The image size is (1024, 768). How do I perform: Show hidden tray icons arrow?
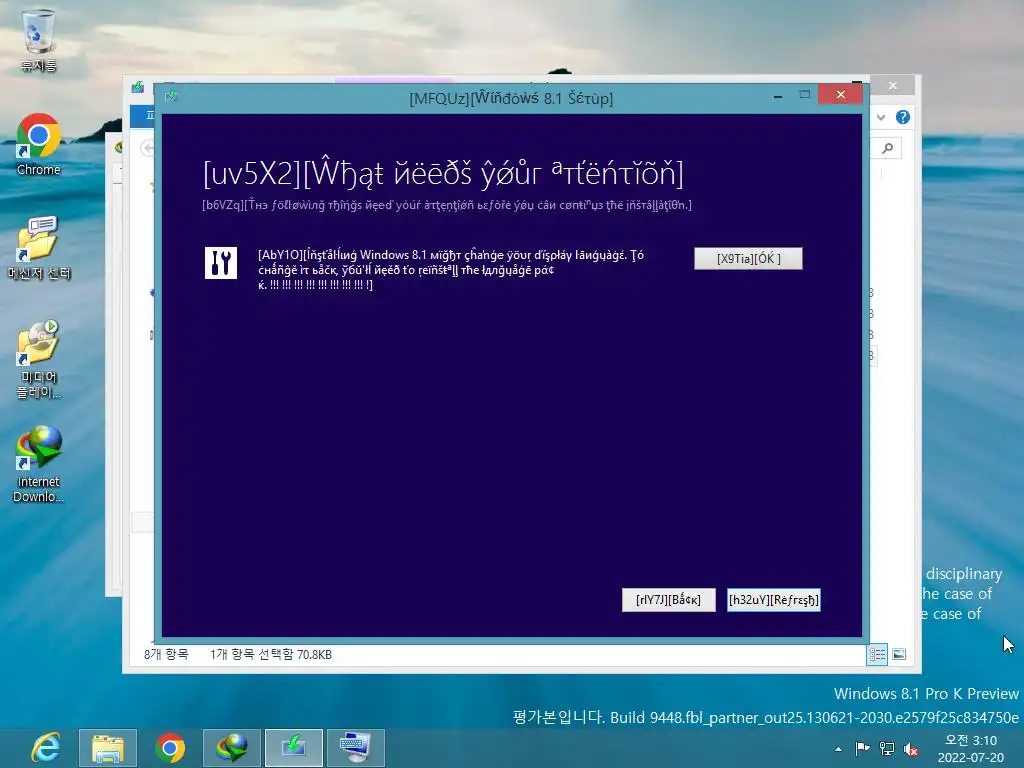point(839,749)
